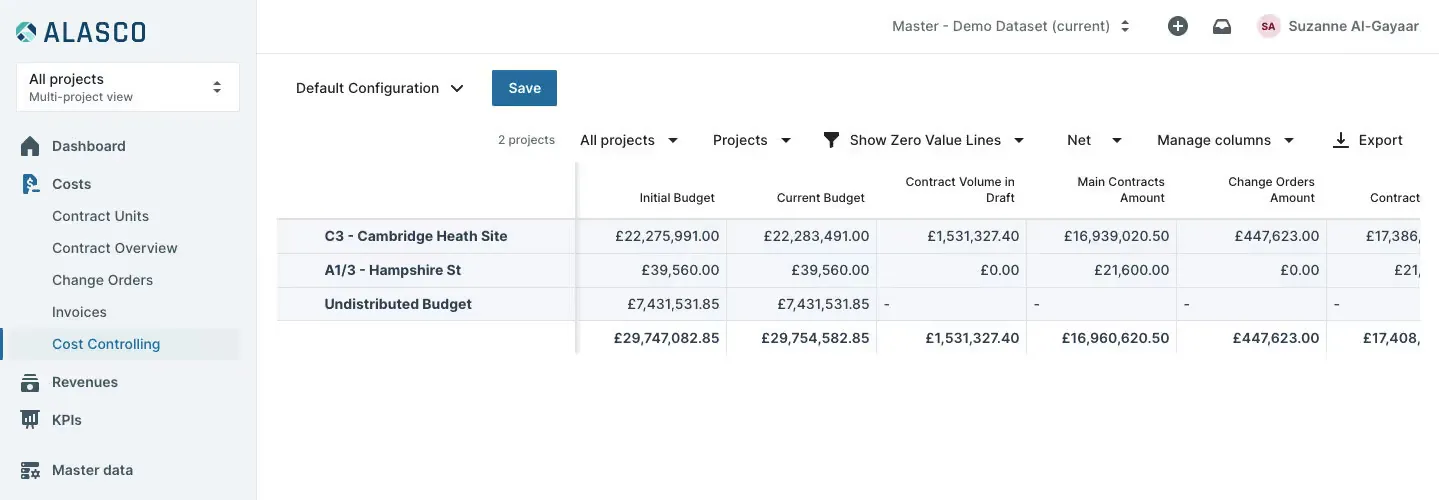The height and width of the screenshot is (500, 1439).
Task: Open the Net amount dropdown
Action: [1095, 141]
